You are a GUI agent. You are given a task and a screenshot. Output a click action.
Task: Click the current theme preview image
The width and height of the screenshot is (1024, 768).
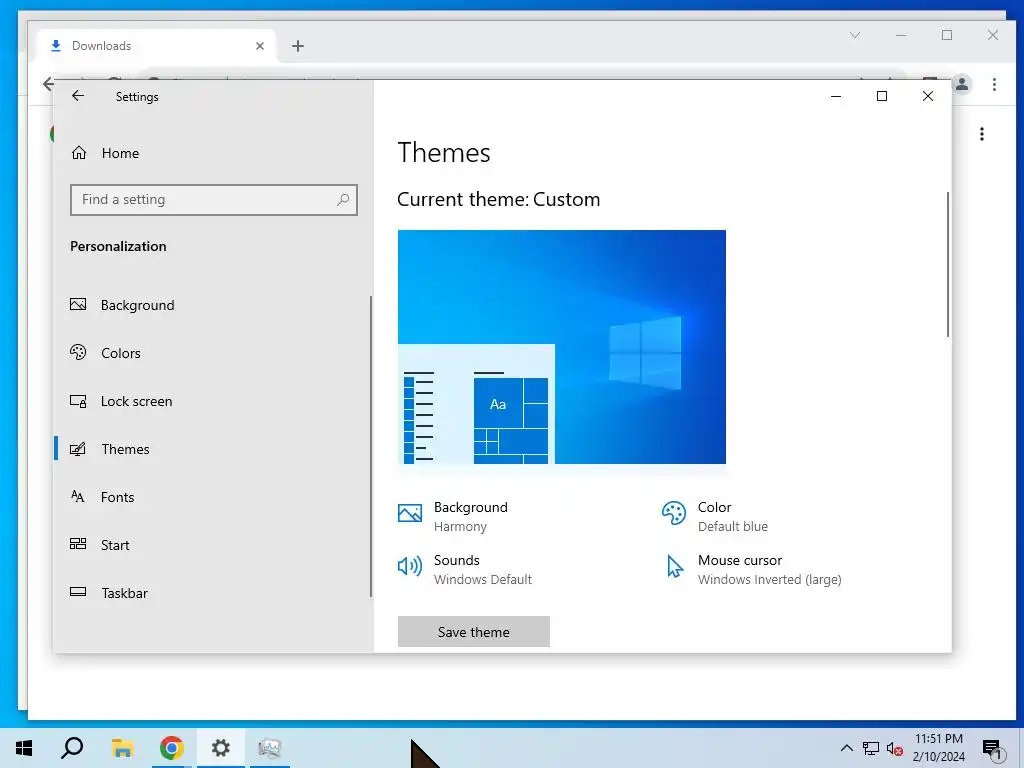(562, 347)
